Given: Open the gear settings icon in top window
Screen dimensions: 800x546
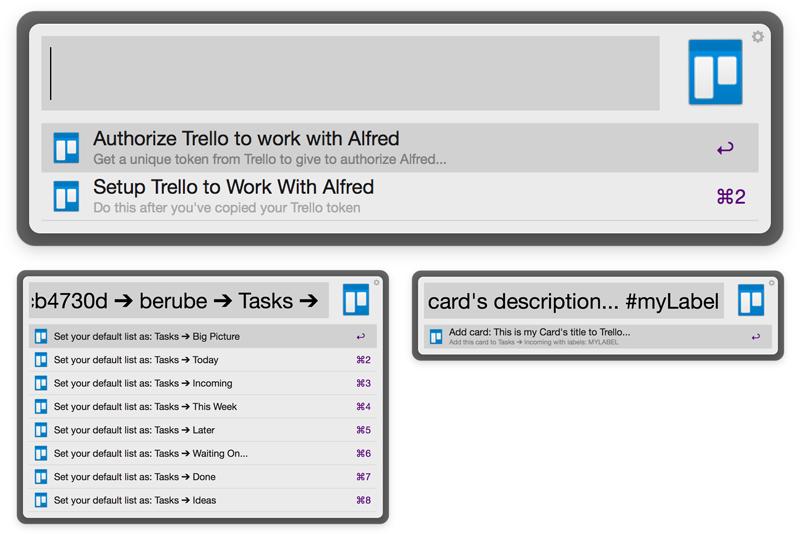Looking at the screenshot, I should pos(758,37).
